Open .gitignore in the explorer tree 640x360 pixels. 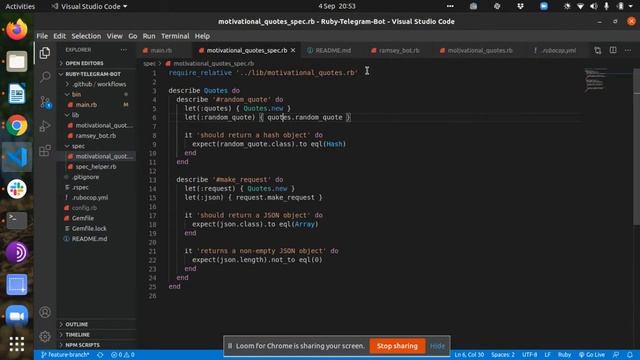85,177
